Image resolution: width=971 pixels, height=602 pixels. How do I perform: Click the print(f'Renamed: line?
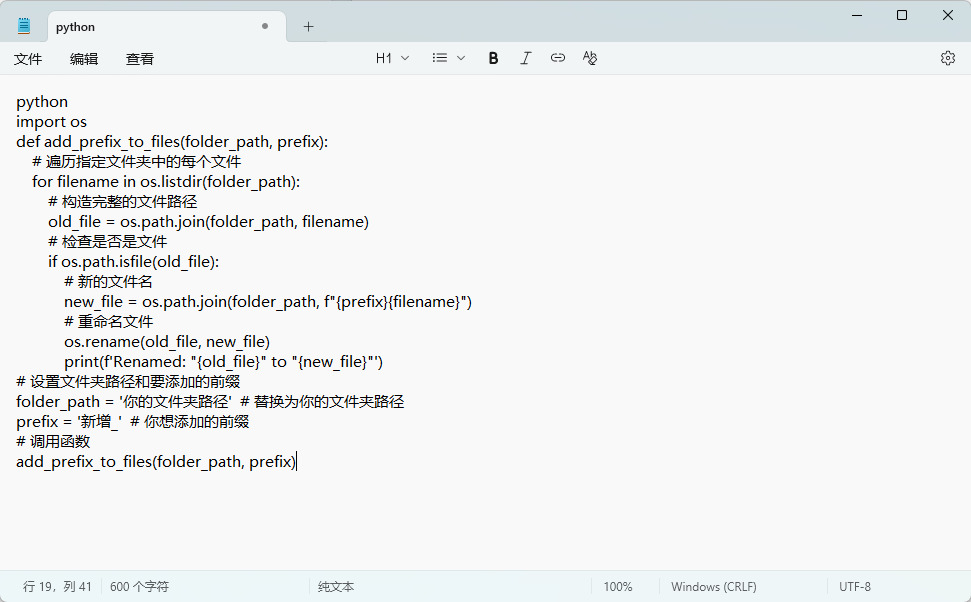[x=224, y=362]
